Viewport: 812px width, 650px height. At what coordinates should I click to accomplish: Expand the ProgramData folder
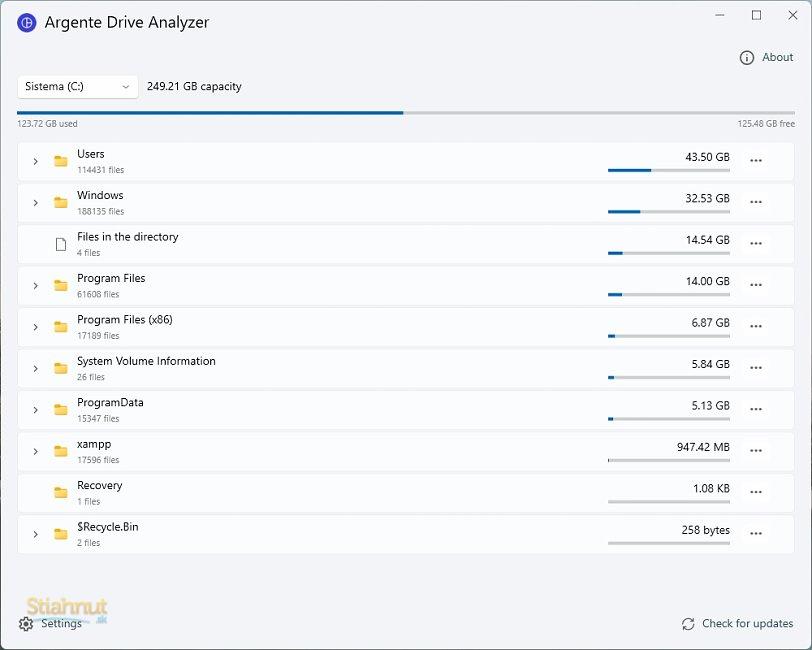point(35,410)
